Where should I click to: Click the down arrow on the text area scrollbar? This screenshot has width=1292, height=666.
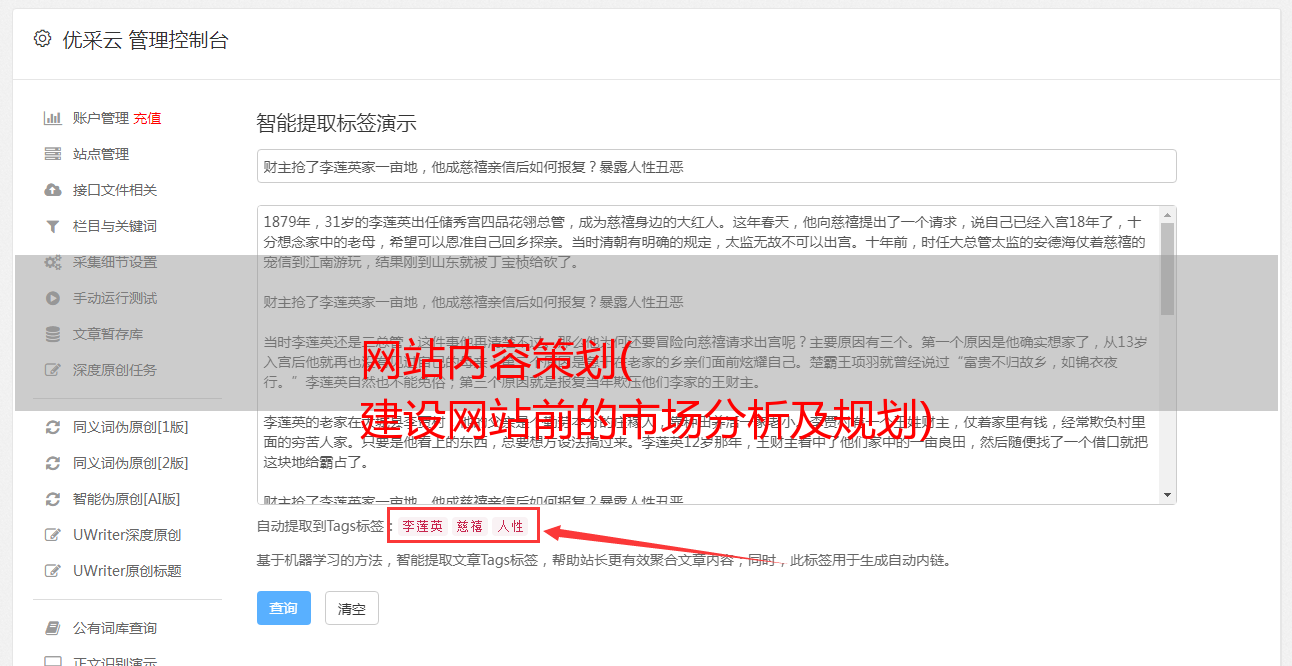1167,495
